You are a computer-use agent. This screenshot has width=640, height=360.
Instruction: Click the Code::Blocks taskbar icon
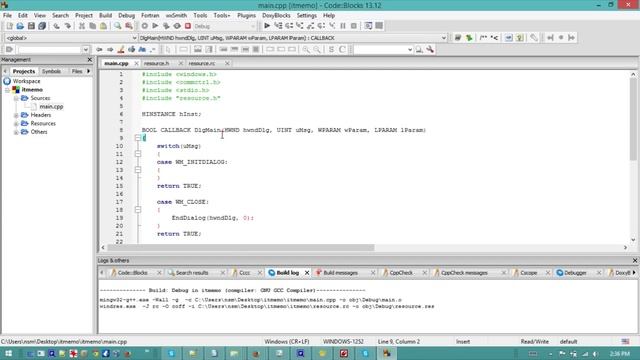pos(387,353)
